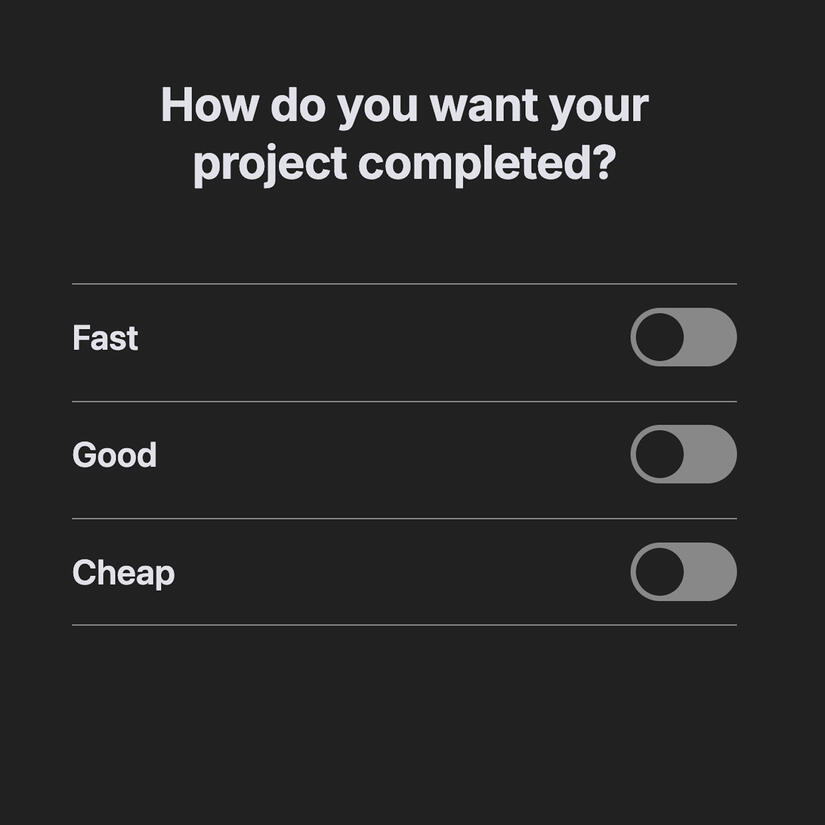Click the circular knob on the Good switch
Image resolution: width=825 pixels, height=825 pixels.
click(x=660, y=454)
